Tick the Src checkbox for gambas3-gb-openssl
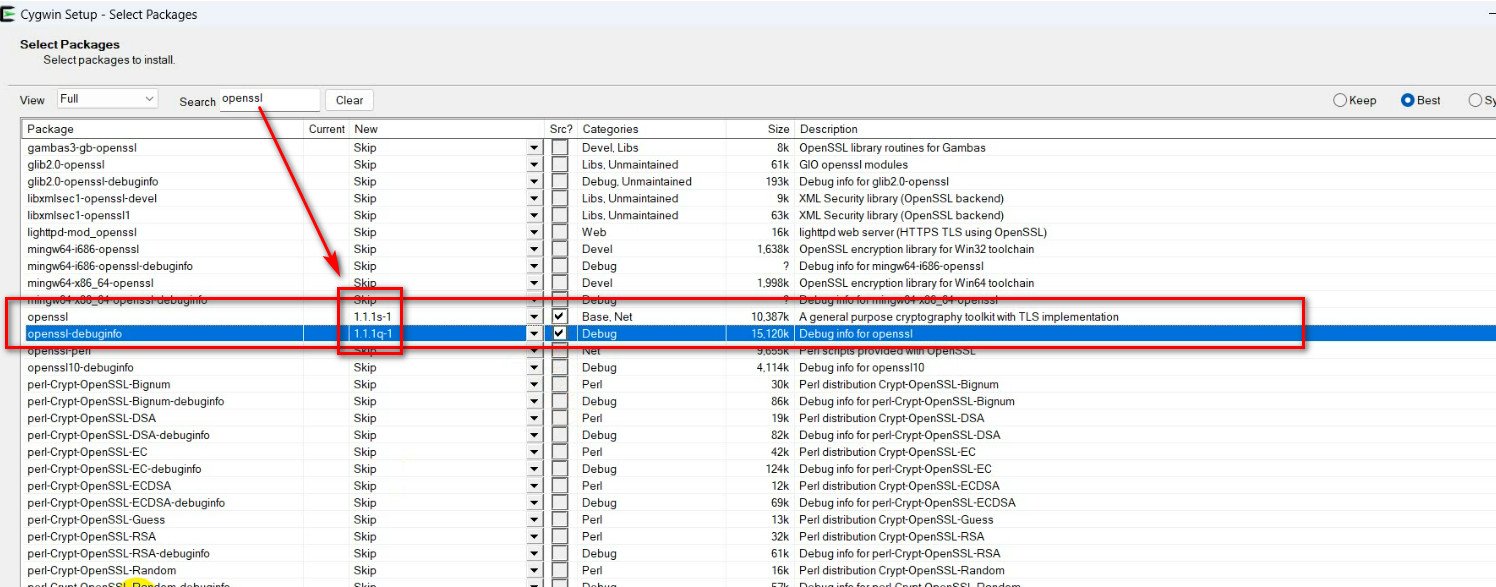1496x587 pixels. click(x=559, y=147)
